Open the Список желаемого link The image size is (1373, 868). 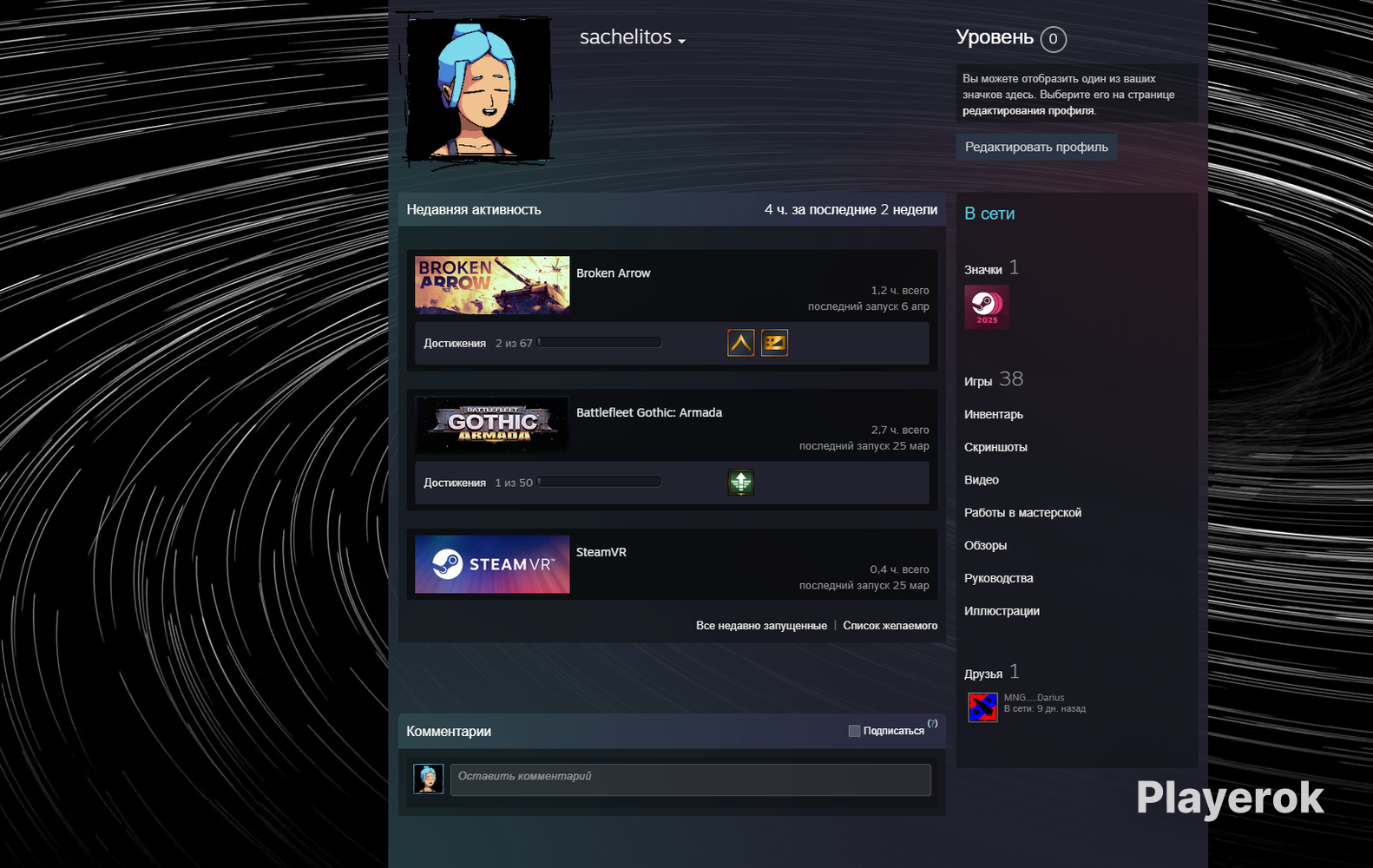pos(890,626)
